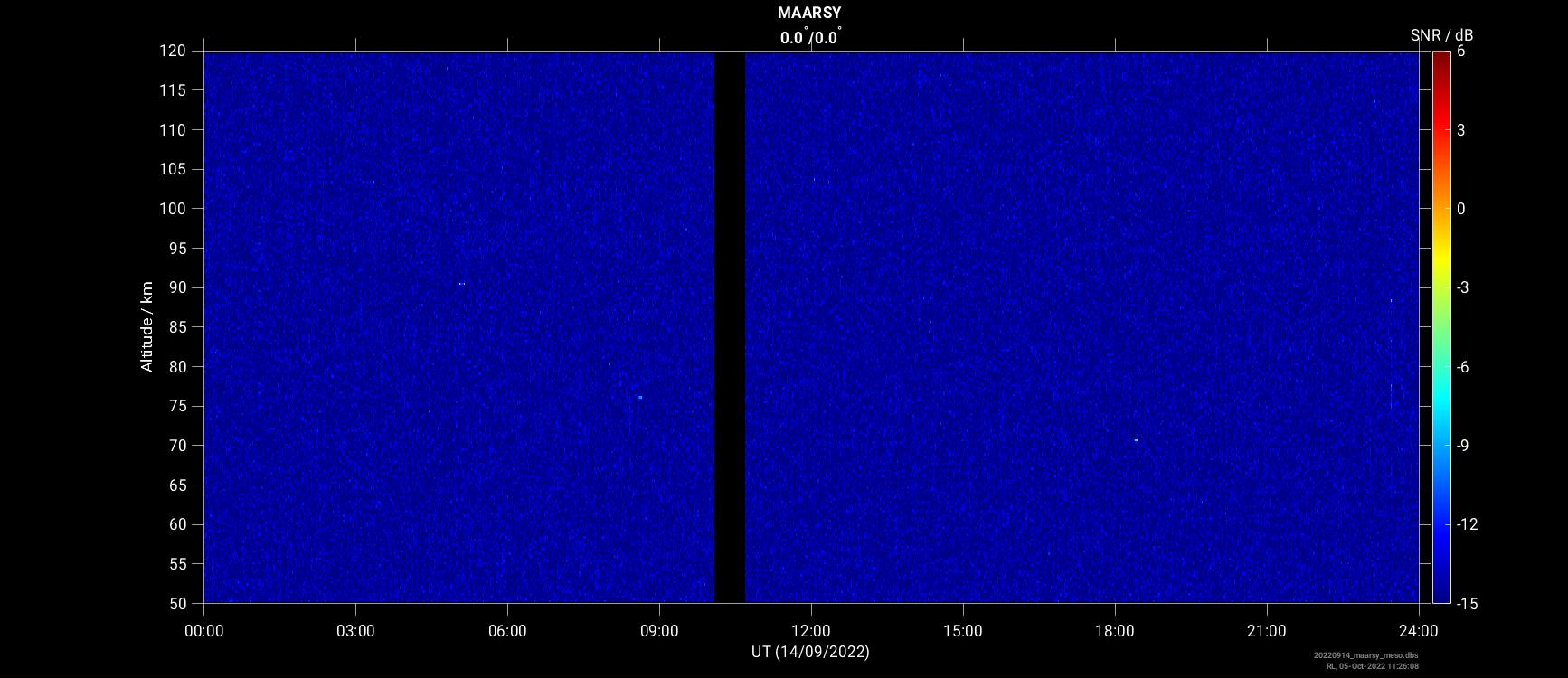The image size is (1568, 678).
Task: Click the 55 altitude tick label
Action: pyautogui.click(x=178, y=564)
